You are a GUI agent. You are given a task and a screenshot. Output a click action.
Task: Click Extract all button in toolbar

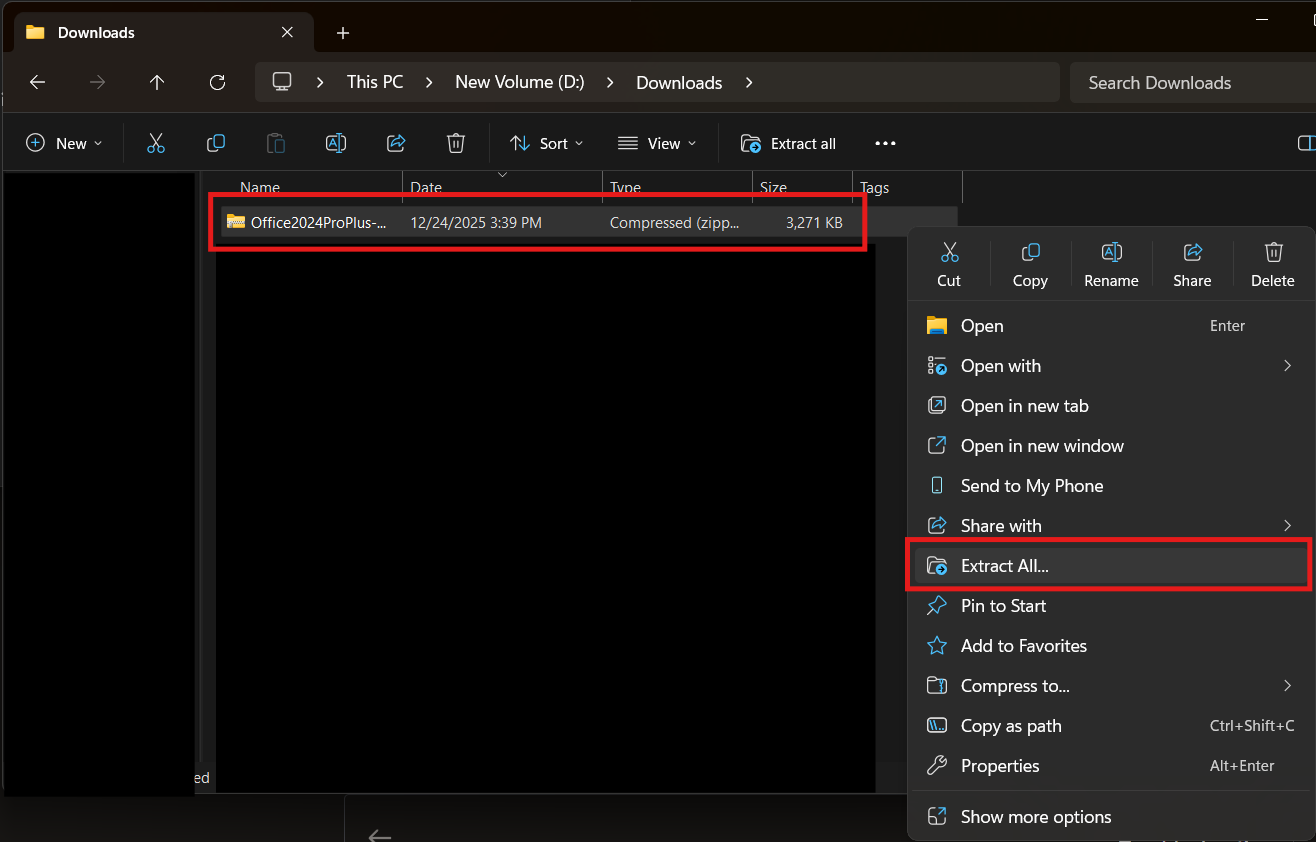[x=788, y=143]
